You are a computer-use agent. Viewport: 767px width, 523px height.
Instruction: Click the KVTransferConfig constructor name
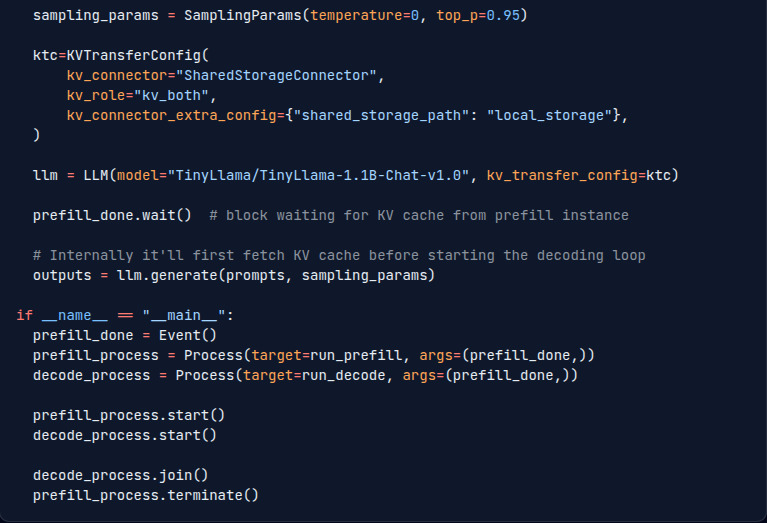133,55
